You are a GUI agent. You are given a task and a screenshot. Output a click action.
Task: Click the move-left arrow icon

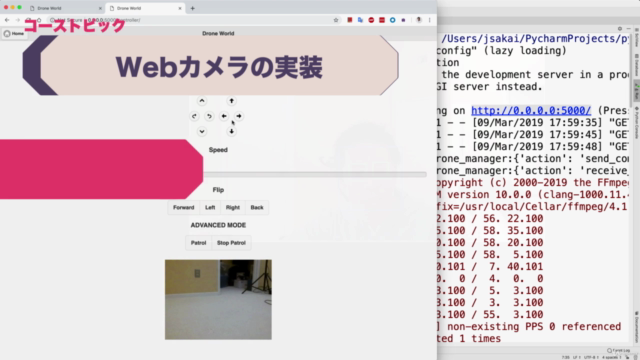coord(224,116)
